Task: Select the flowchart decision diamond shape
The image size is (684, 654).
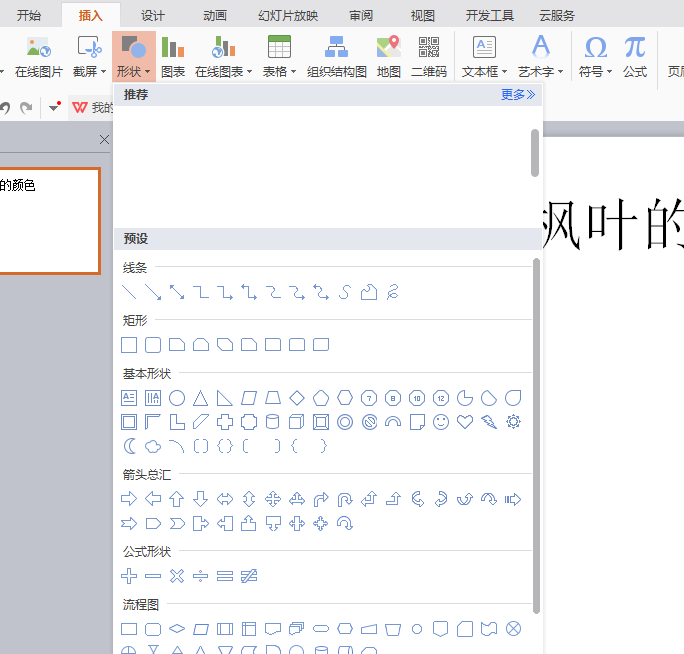Action: [177, 629]
